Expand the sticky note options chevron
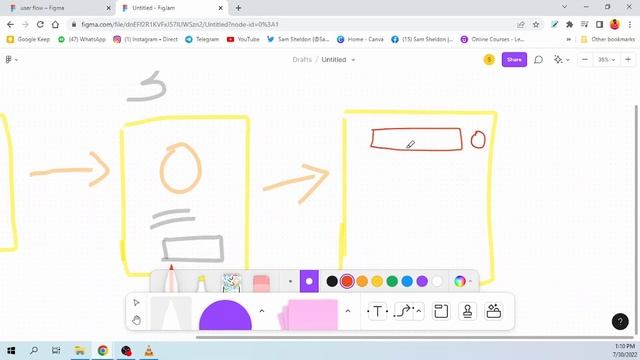Image resolution: width=640 pixels, height=360 pixels. pyautogui.click(x=348, y=311)
